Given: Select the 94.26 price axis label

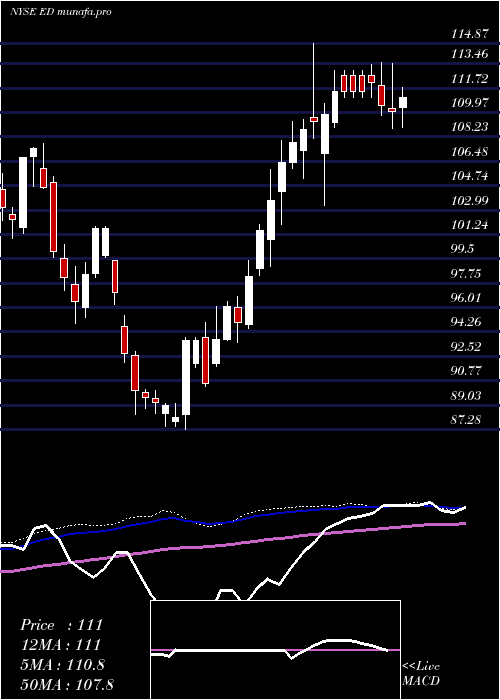Looking at the screenshot, I should click(465, 322).
